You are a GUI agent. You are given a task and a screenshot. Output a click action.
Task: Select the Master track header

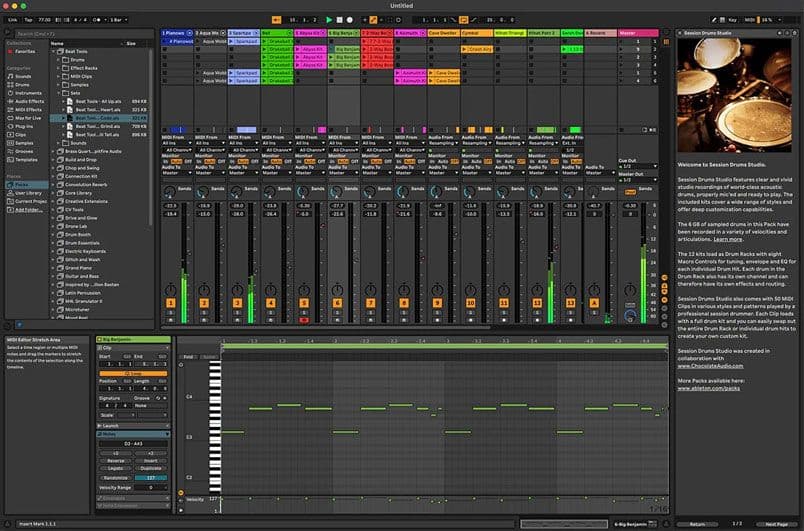[638, 33]
